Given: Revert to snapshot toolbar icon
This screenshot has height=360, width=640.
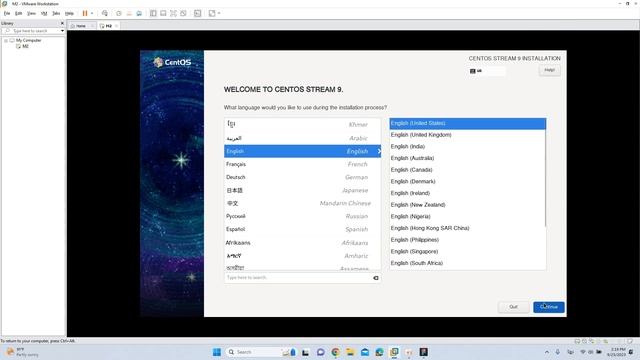Looking at the screenshot, I should click(x=129, y=13).
